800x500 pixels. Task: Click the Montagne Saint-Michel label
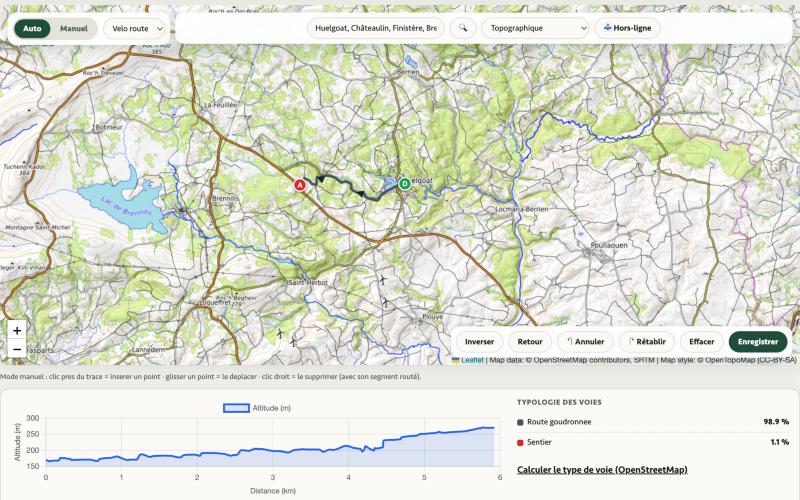pyautogui.click(x=38, y=228)
